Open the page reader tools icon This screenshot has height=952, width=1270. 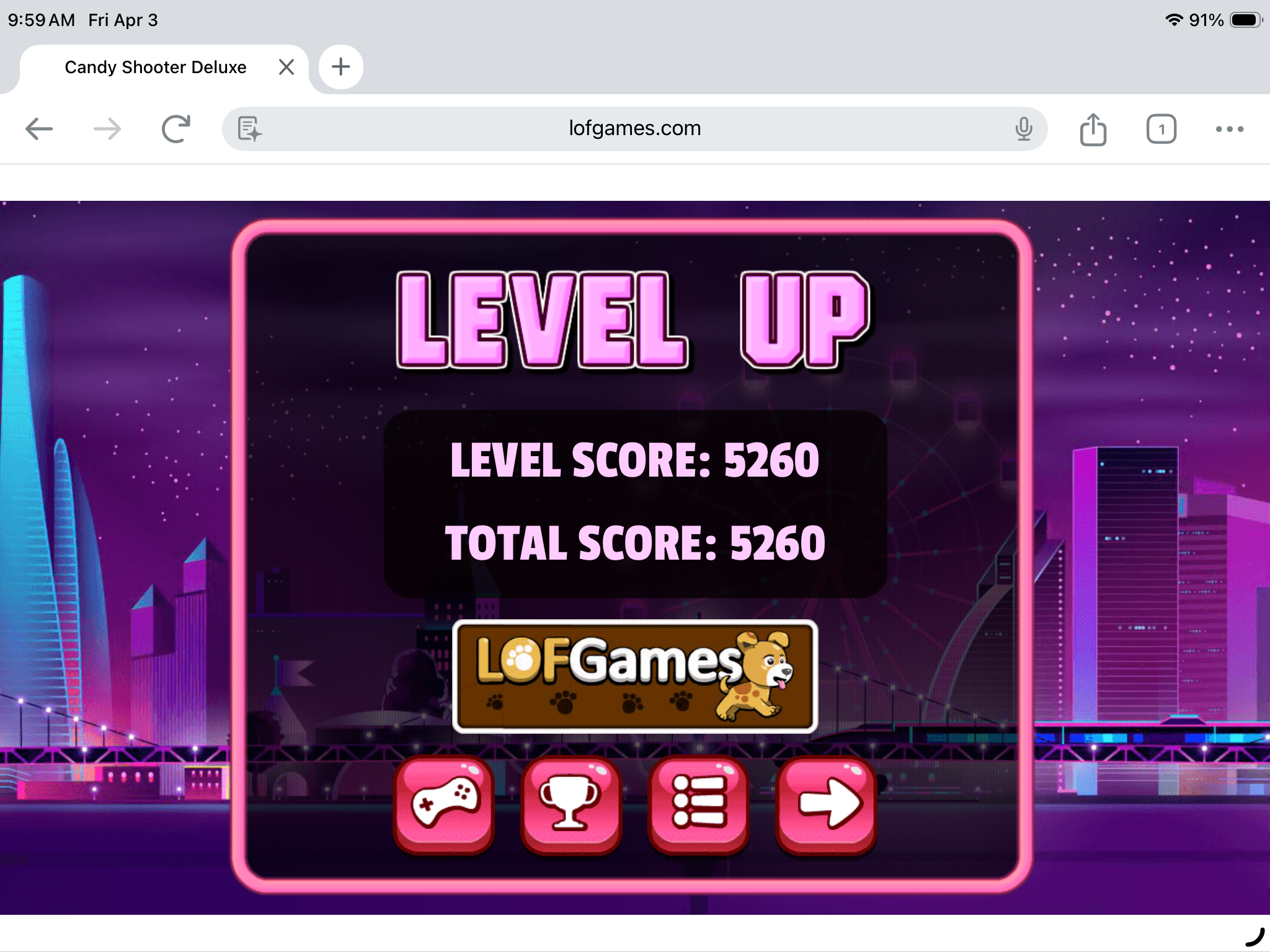click(x=249, y=129)
